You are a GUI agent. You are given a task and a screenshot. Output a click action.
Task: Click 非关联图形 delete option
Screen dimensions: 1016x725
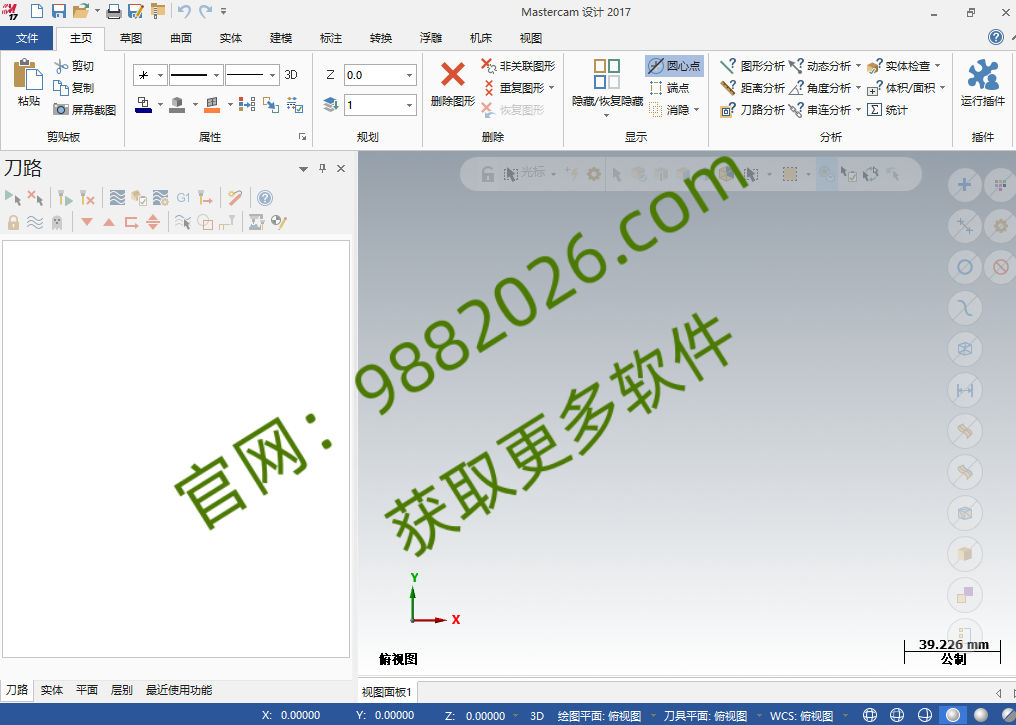pos(518,66)
